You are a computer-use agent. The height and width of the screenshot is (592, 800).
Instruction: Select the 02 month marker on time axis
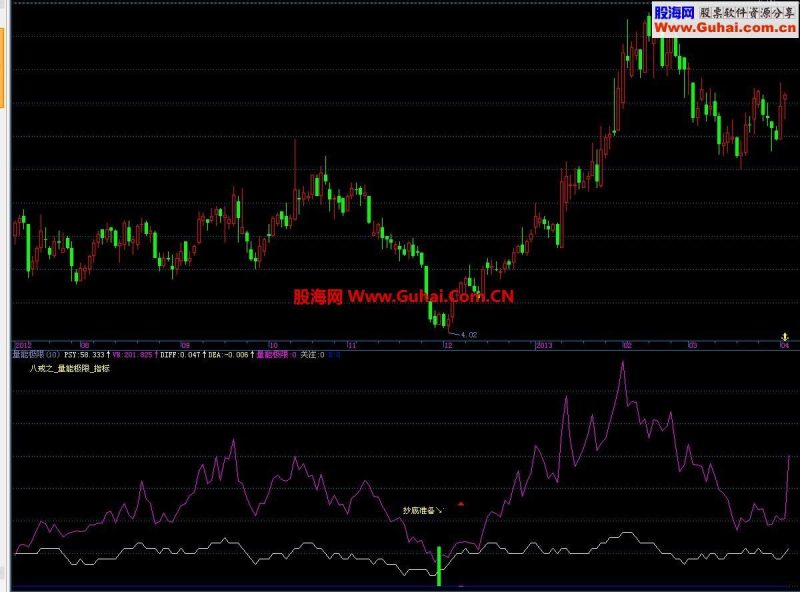[628, 346]
